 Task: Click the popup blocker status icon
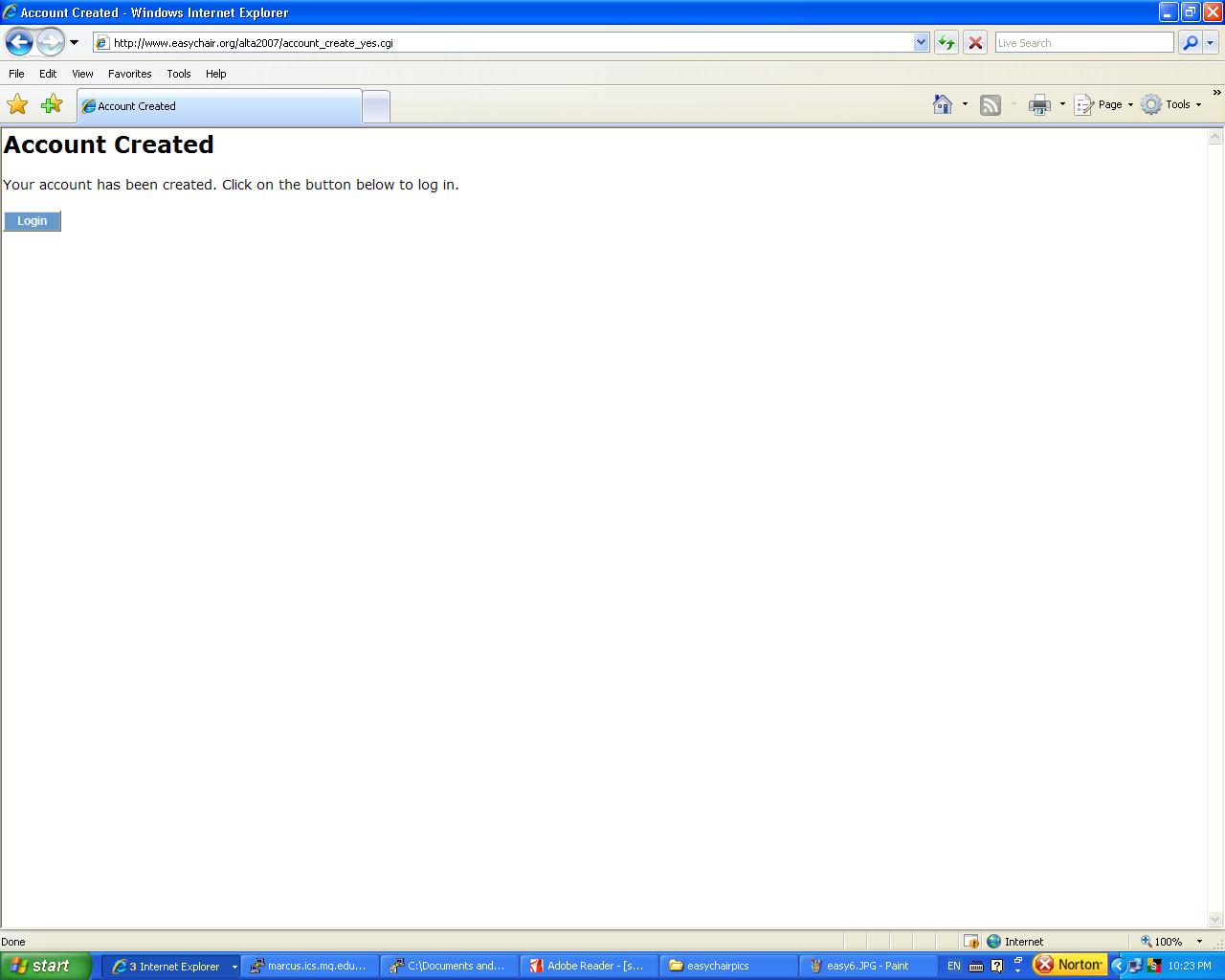coord(970,942)
